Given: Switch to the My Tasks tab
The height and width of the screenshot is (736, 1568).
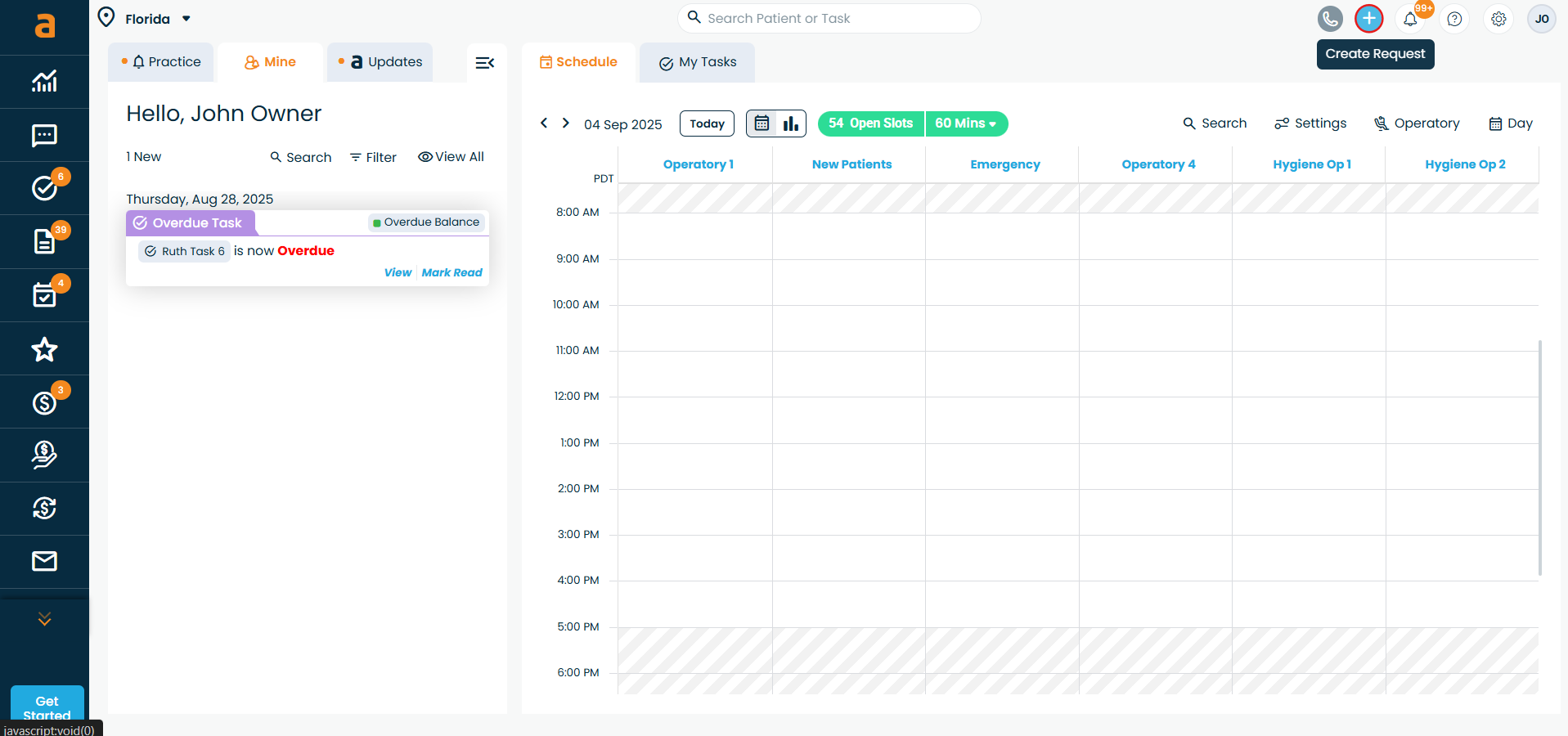Looking at the screenshot, I should click(x=698, y=63).
